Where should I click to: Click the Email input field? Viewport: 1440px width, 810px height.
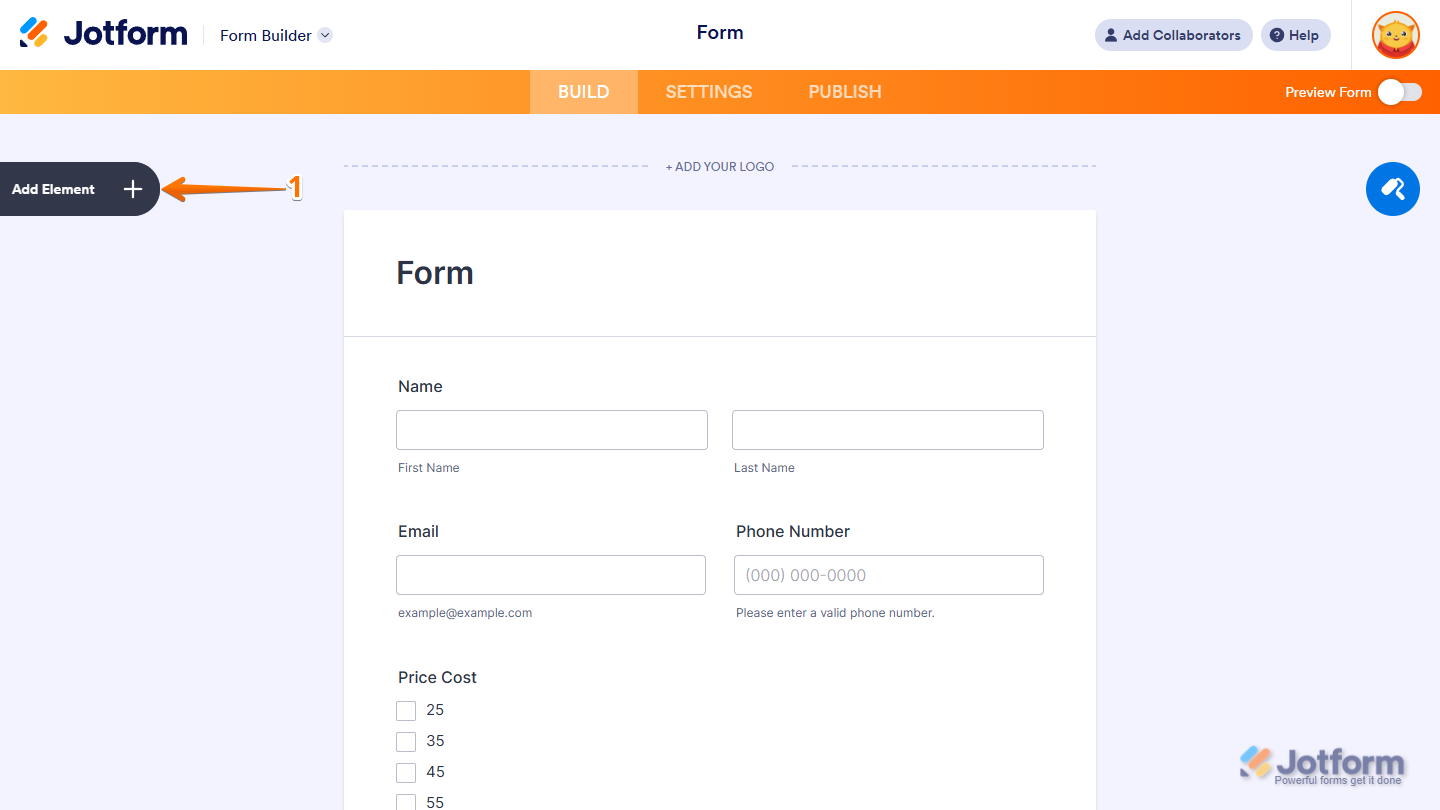pos(550,575)
